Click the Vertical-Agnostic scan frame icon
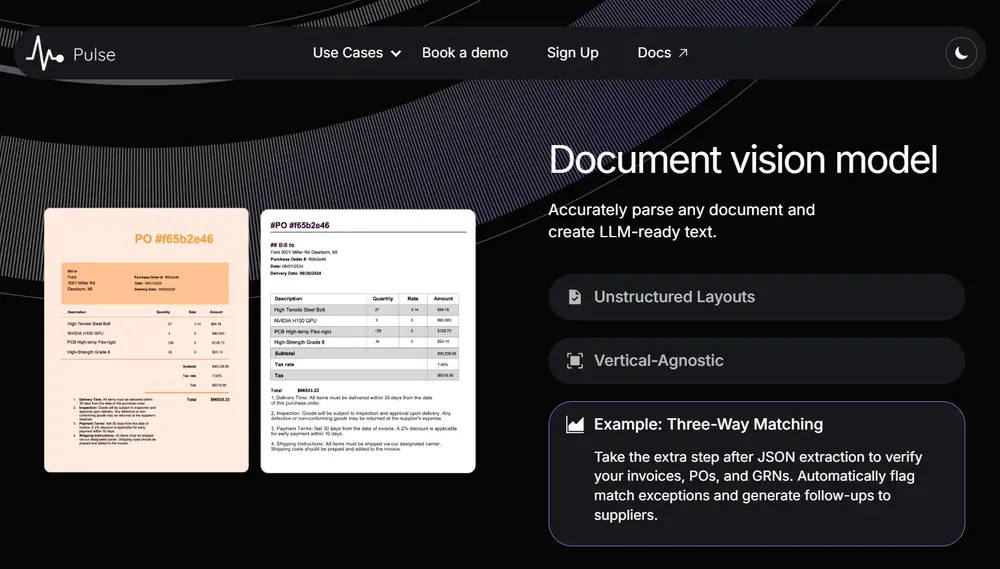Screen dimensions: 1000x569 click(x=575, y=361)
